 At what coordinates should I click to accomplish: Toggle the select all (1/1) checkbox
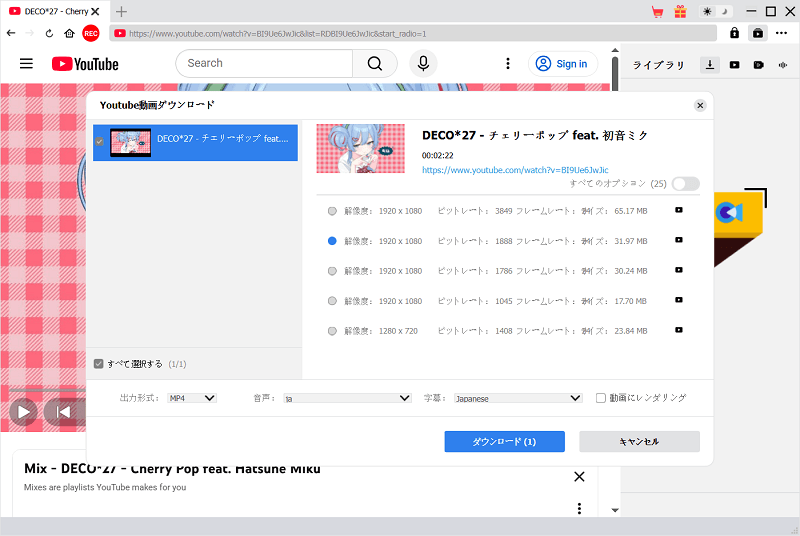coord(98,364)
